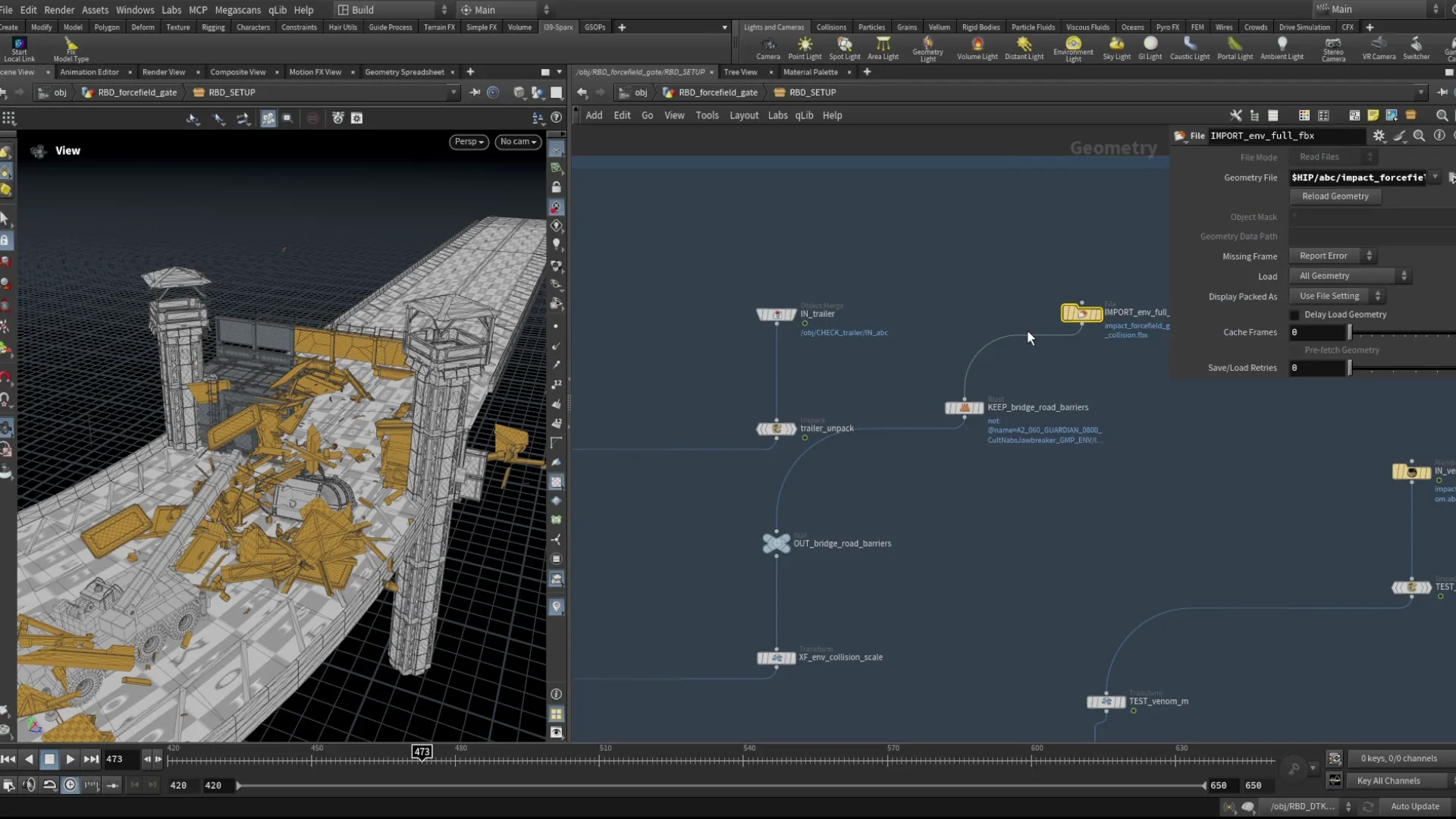The height and width of the screenshot is (819, 1456).
Task: Open the Load All Geometry dropdown
Action: click(x=1350, y=276)
